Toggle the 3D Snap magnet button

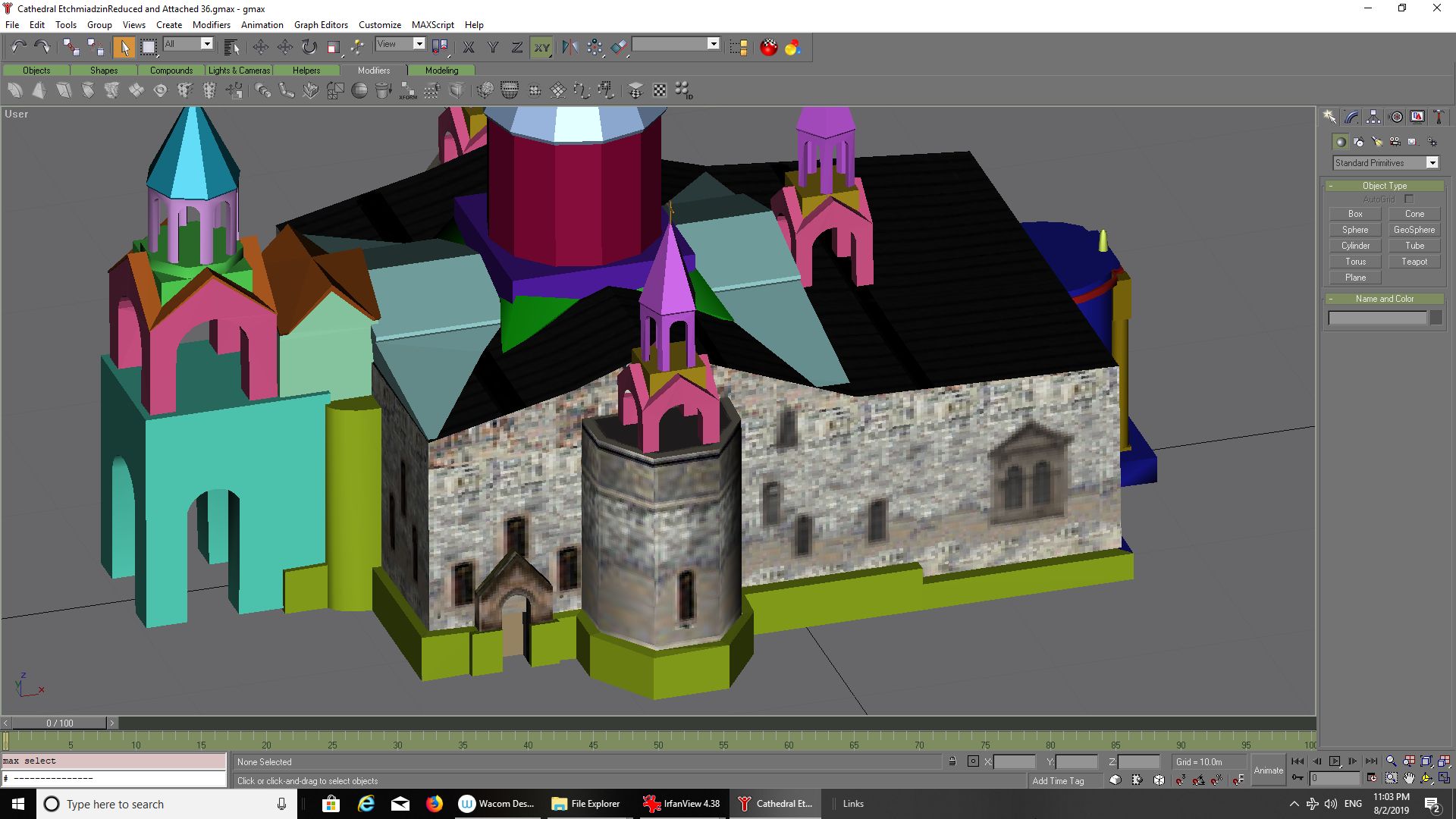pyautogui.click(x=1180, y=780)
